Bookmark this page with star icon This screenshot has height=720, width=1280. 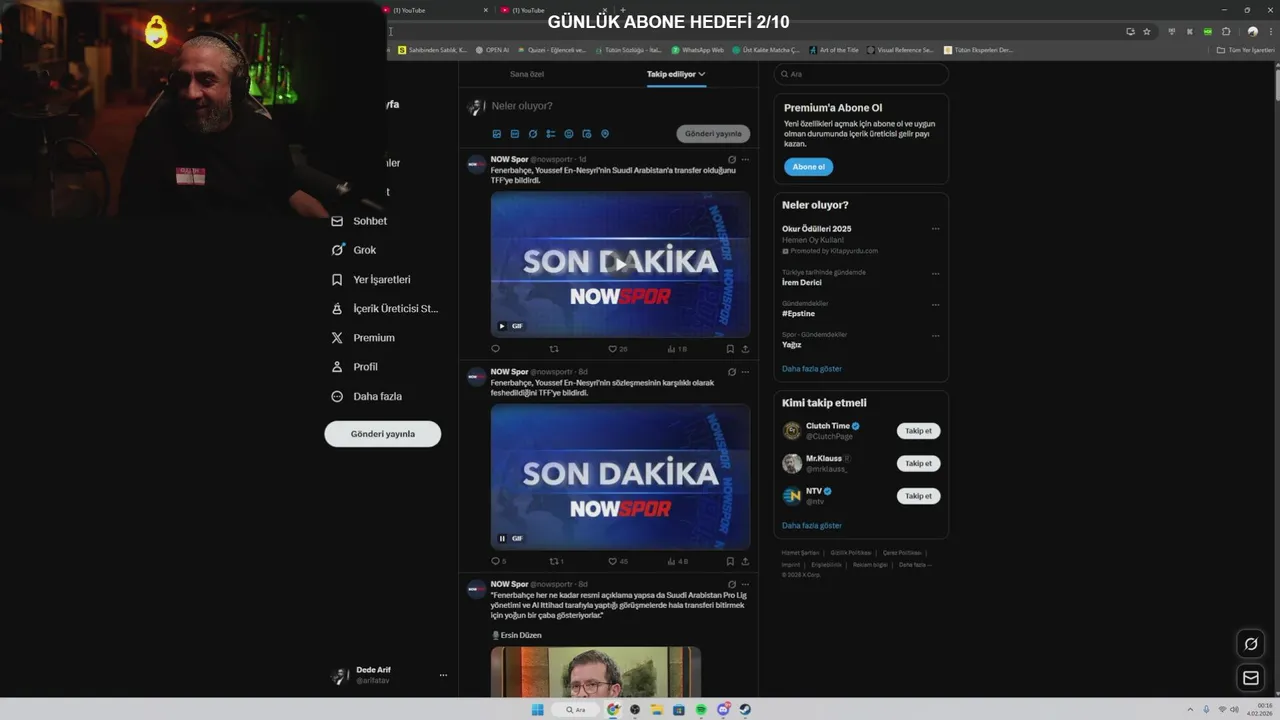[x=1147, y=31]
